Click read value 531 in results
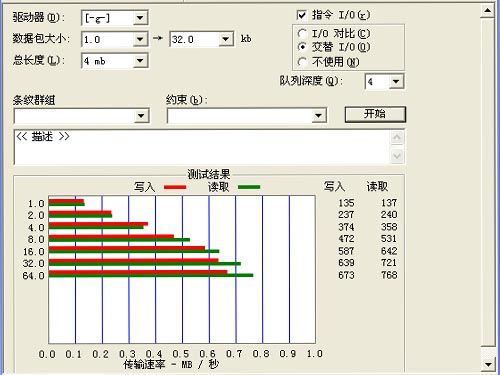The height and width of the screenshot is (375, 500). pyautogui.click(x=389, y=239)
